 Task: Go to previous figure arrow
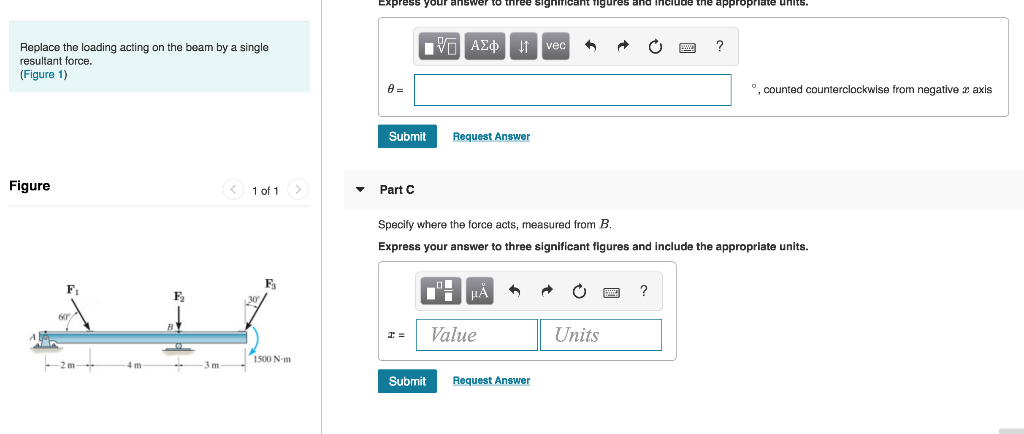pyautogui.click(x=233, y=189)
